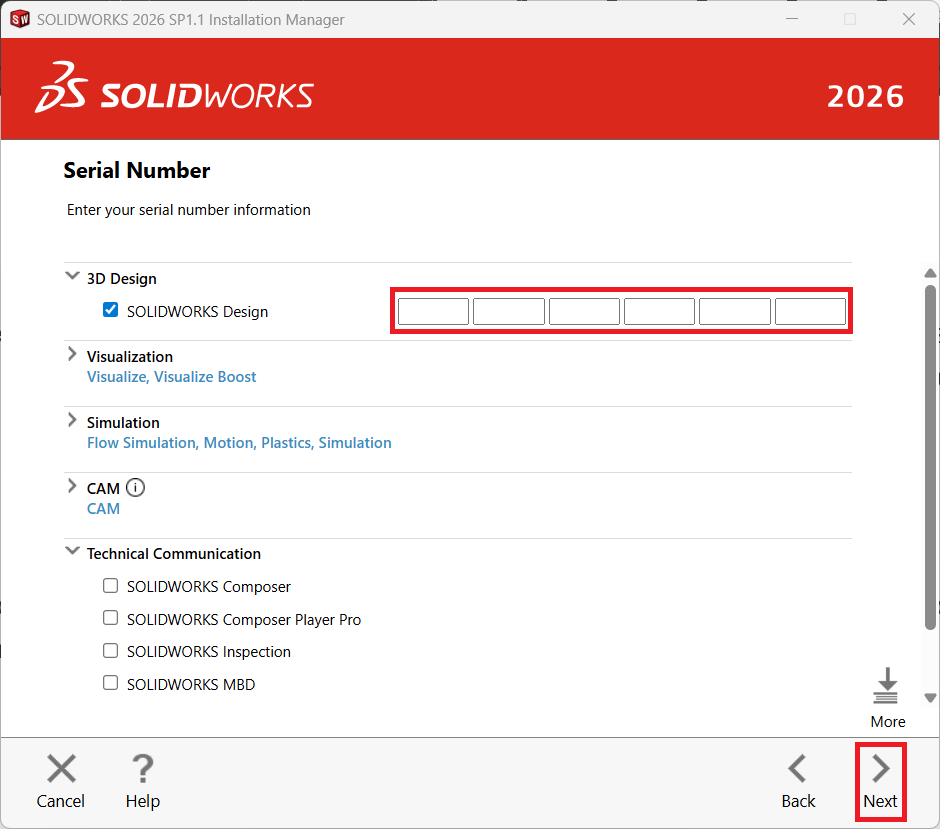
Task: Enable the SOLIDWORKS Composer checkbox
Action: (x=111, y=586)
